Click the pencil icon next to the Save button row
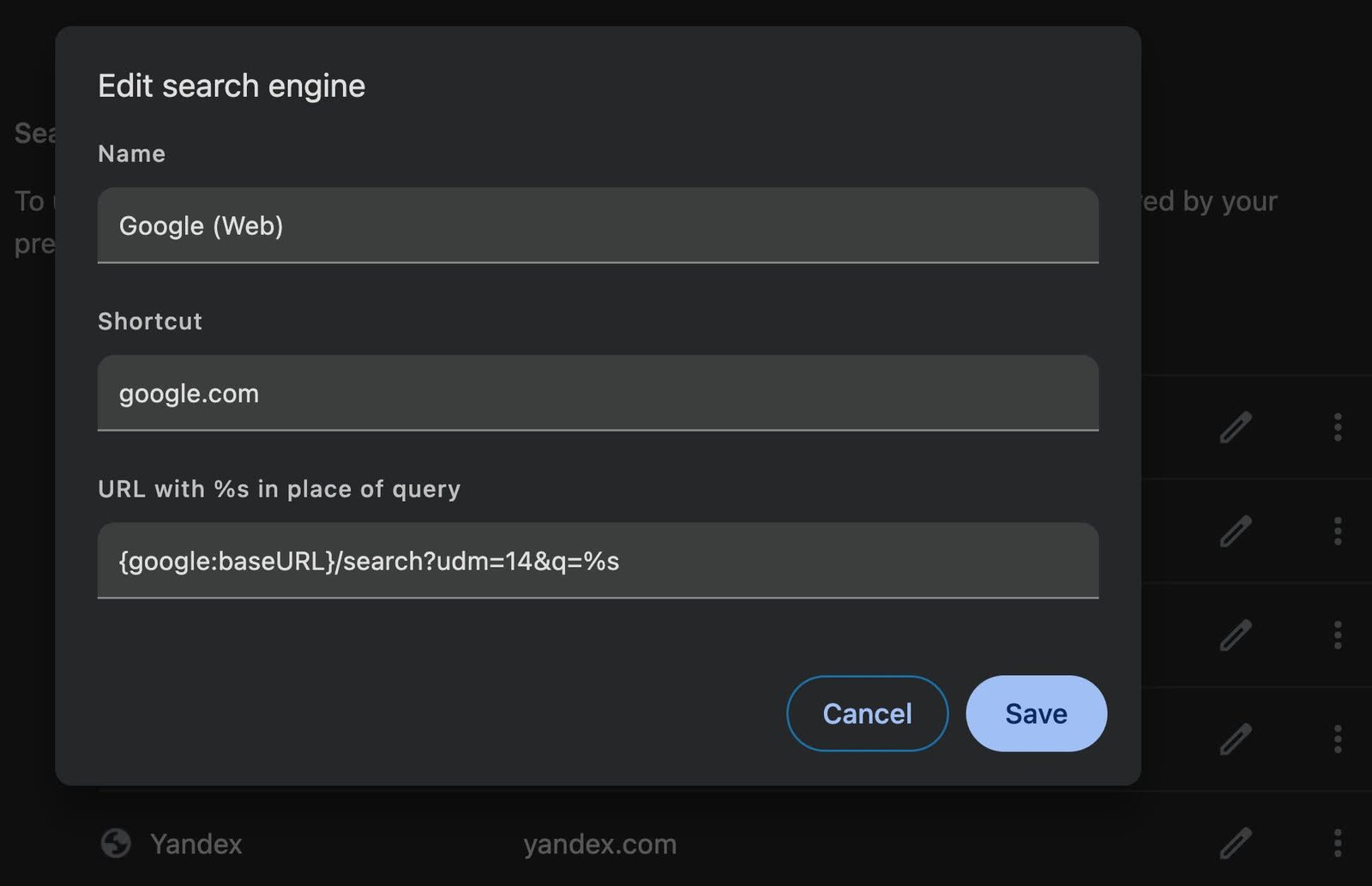This screenshot has width=1372, height=886. point(1236,738)
